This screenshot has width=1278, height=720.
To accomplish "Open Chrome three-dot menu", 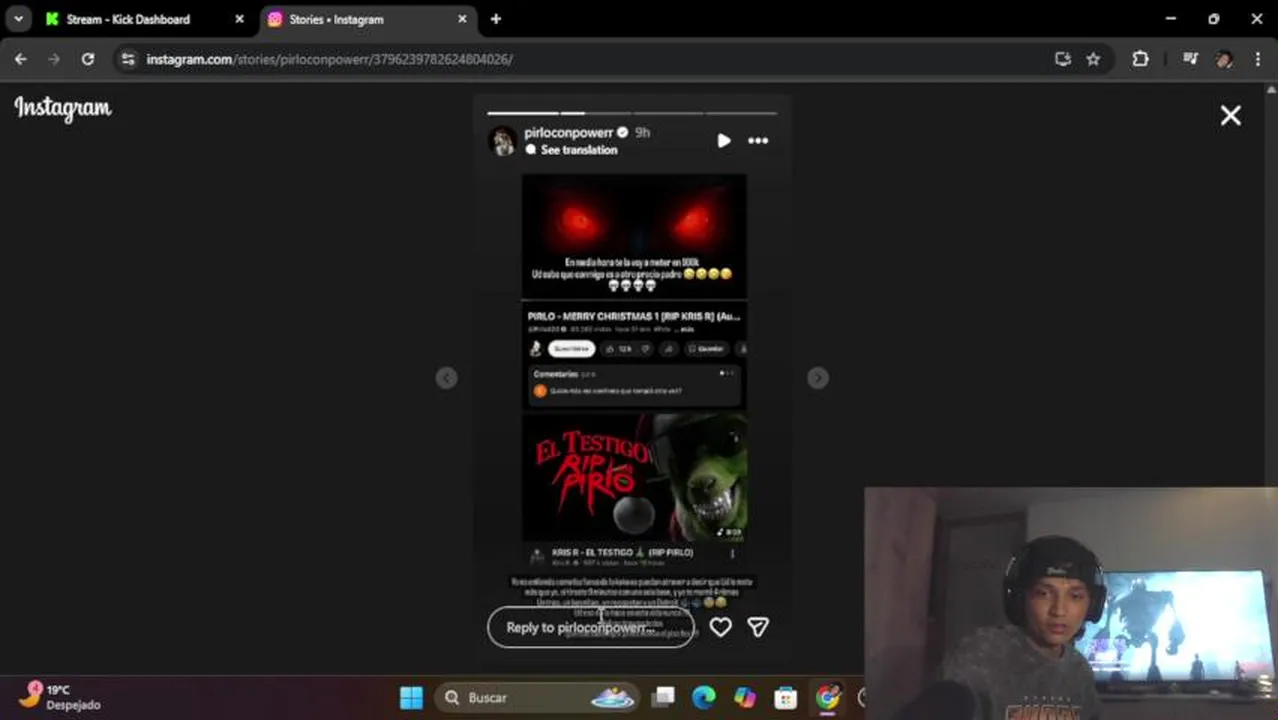I will point(1258,59).
